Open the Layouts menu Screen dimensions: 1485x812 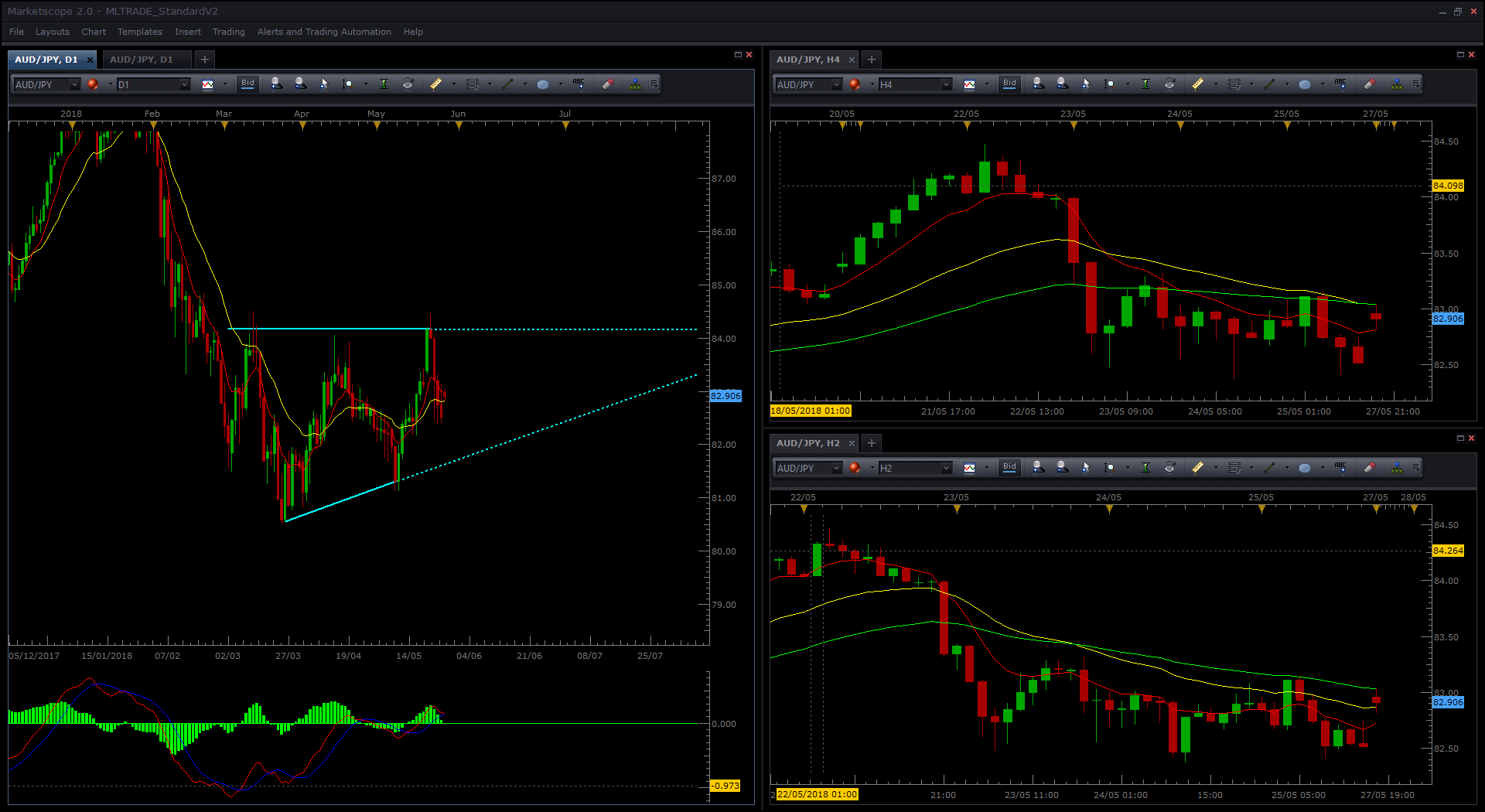pos(53,32)
